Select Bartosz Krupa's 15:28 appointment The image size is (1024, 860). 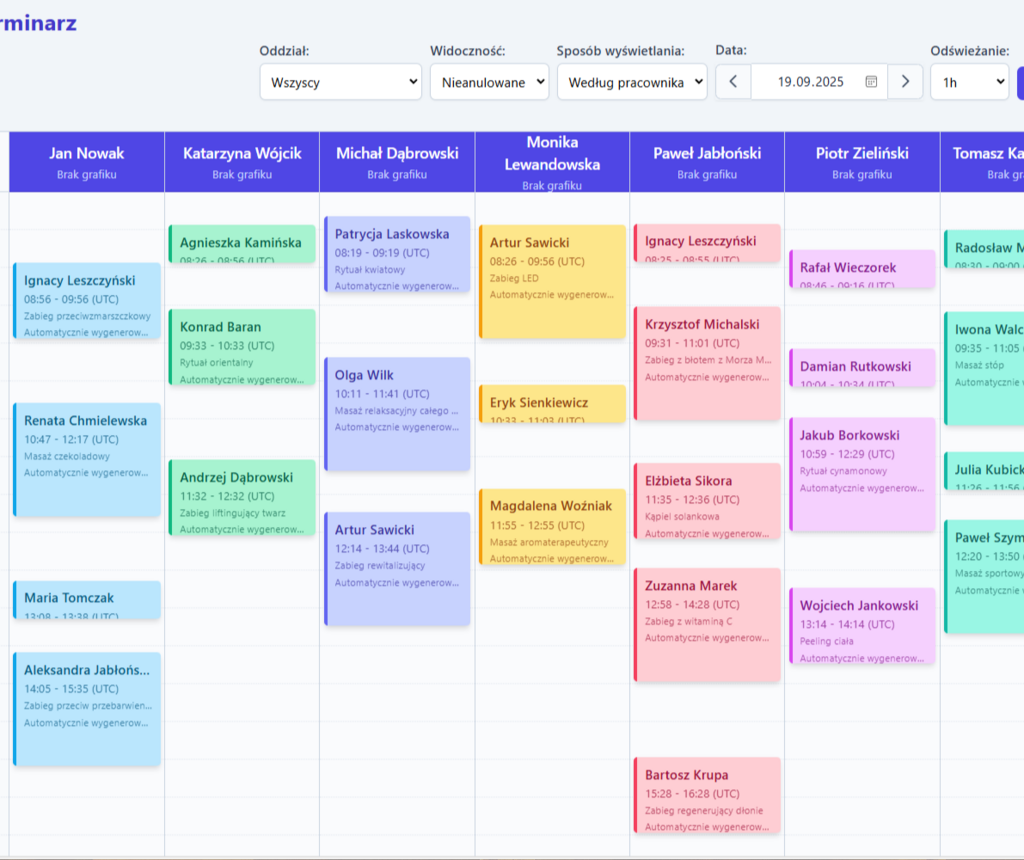click(707, 795)
